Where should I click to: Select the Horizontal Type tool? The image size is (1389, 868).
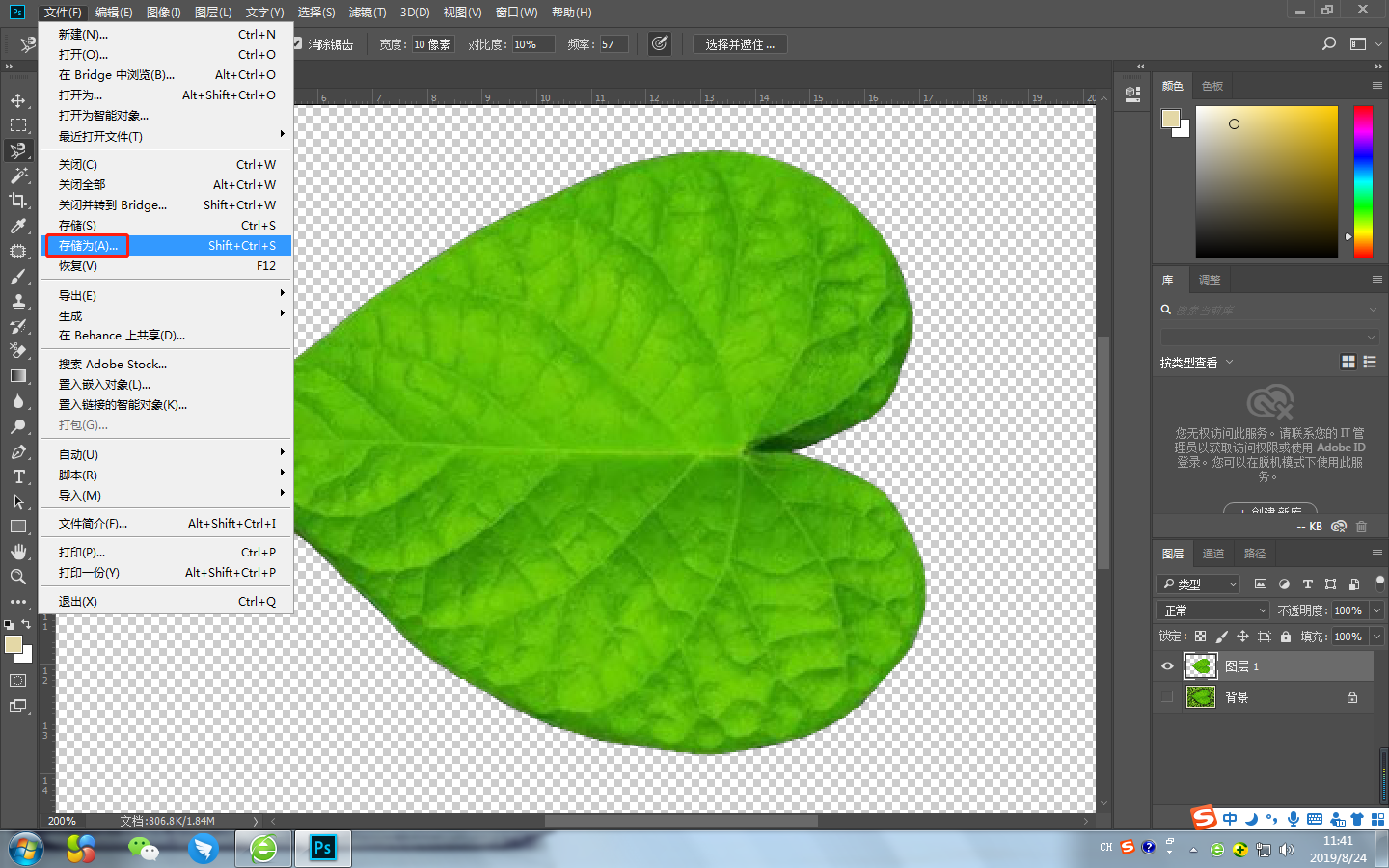click(x=19, y=476)
